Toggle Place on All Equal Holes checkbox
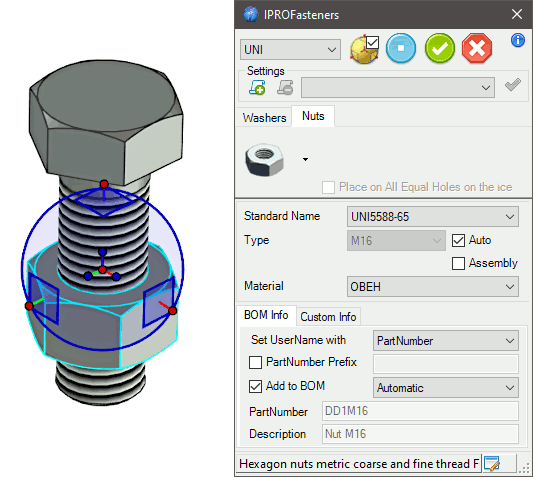The height and width of the screenshot is (477, 533). click(328, 187)
